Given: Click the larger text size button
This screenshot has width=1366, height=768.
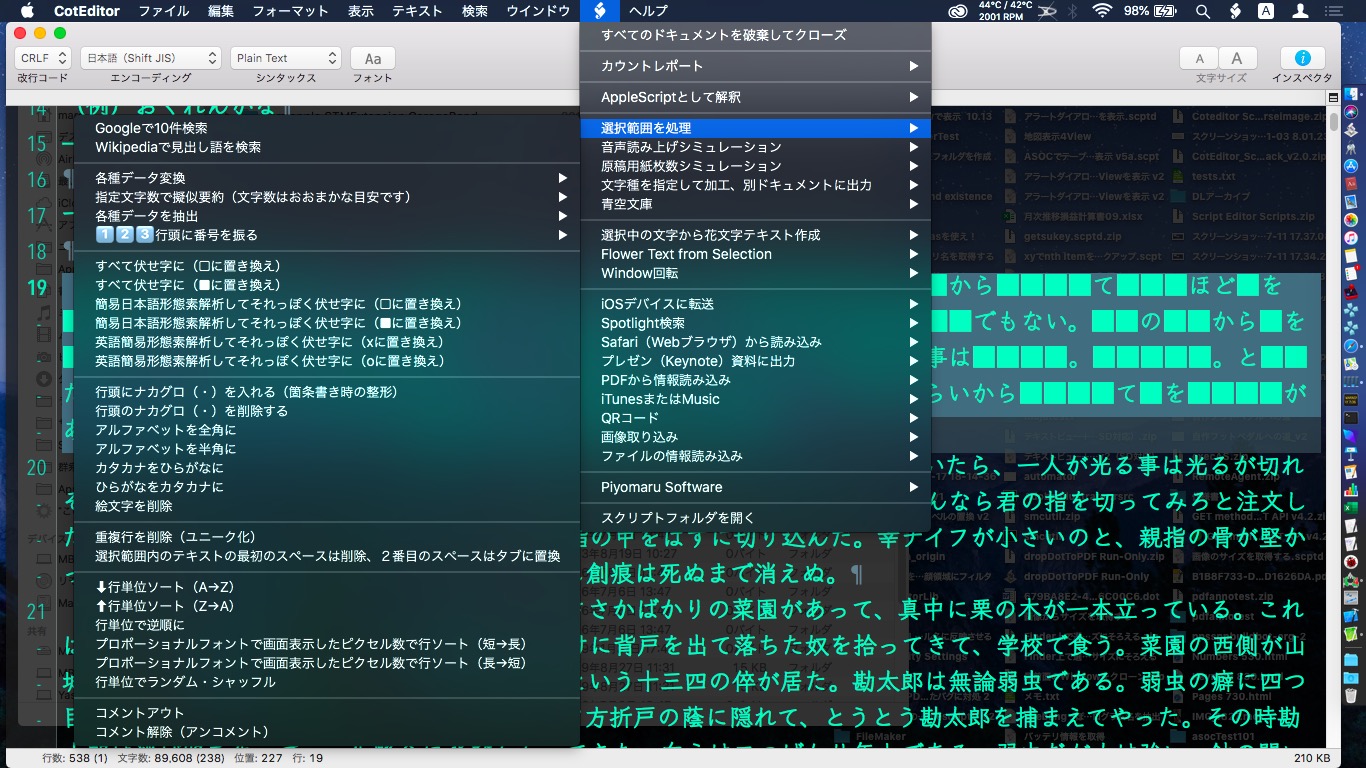Looking at the screenshot, I should point(1237,58).
